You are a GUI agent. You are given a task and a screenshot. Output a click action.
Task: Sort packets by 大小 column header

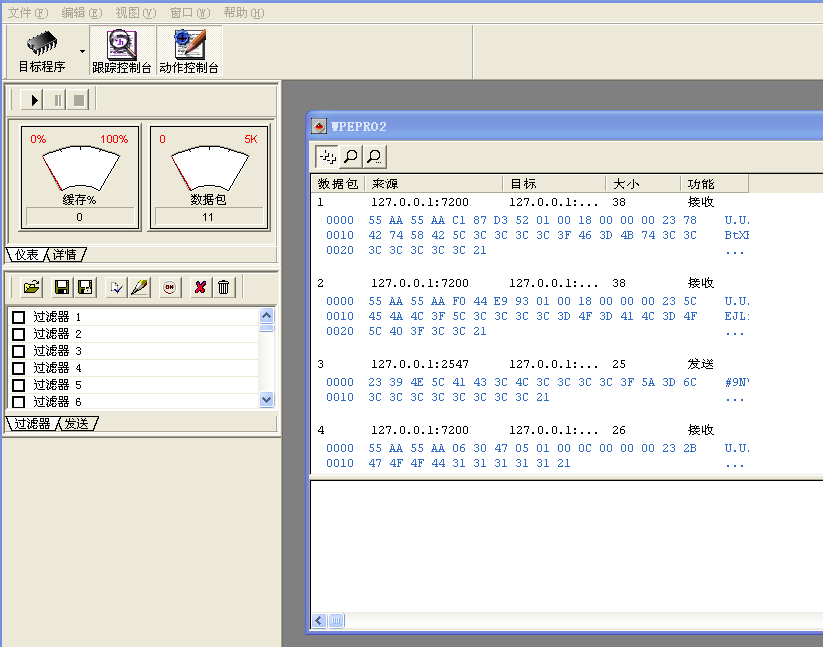coord(626,184)
